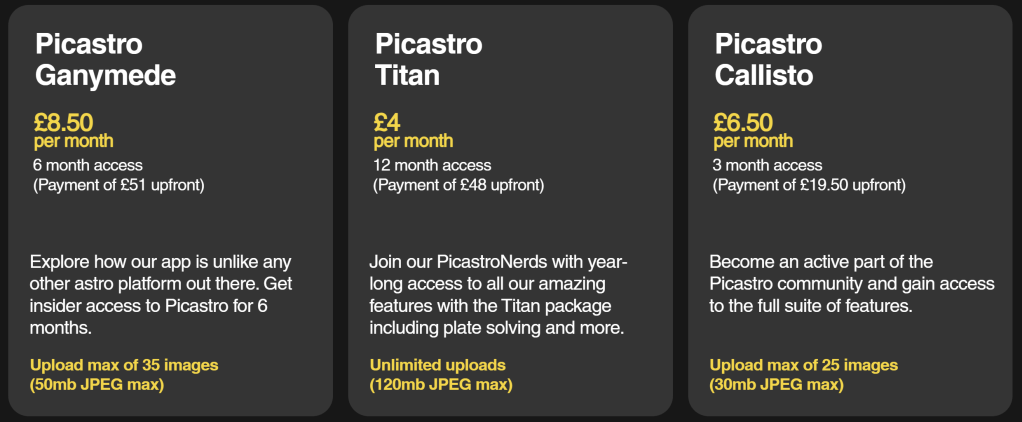Image resolution: width=1022 pixels, height=422 pixels.
Task: Choose the Picastro Titan plan title
Action: [428, 59]
